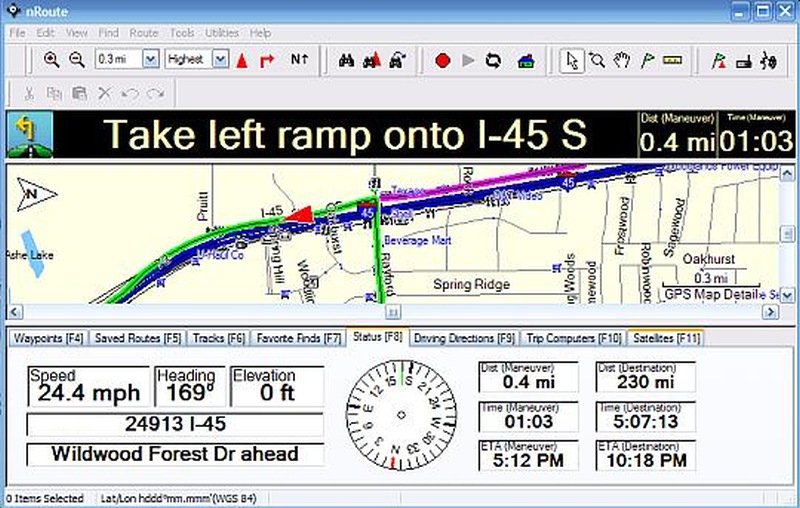Select the Zoom tool magnifier

[x=596, y=60]
